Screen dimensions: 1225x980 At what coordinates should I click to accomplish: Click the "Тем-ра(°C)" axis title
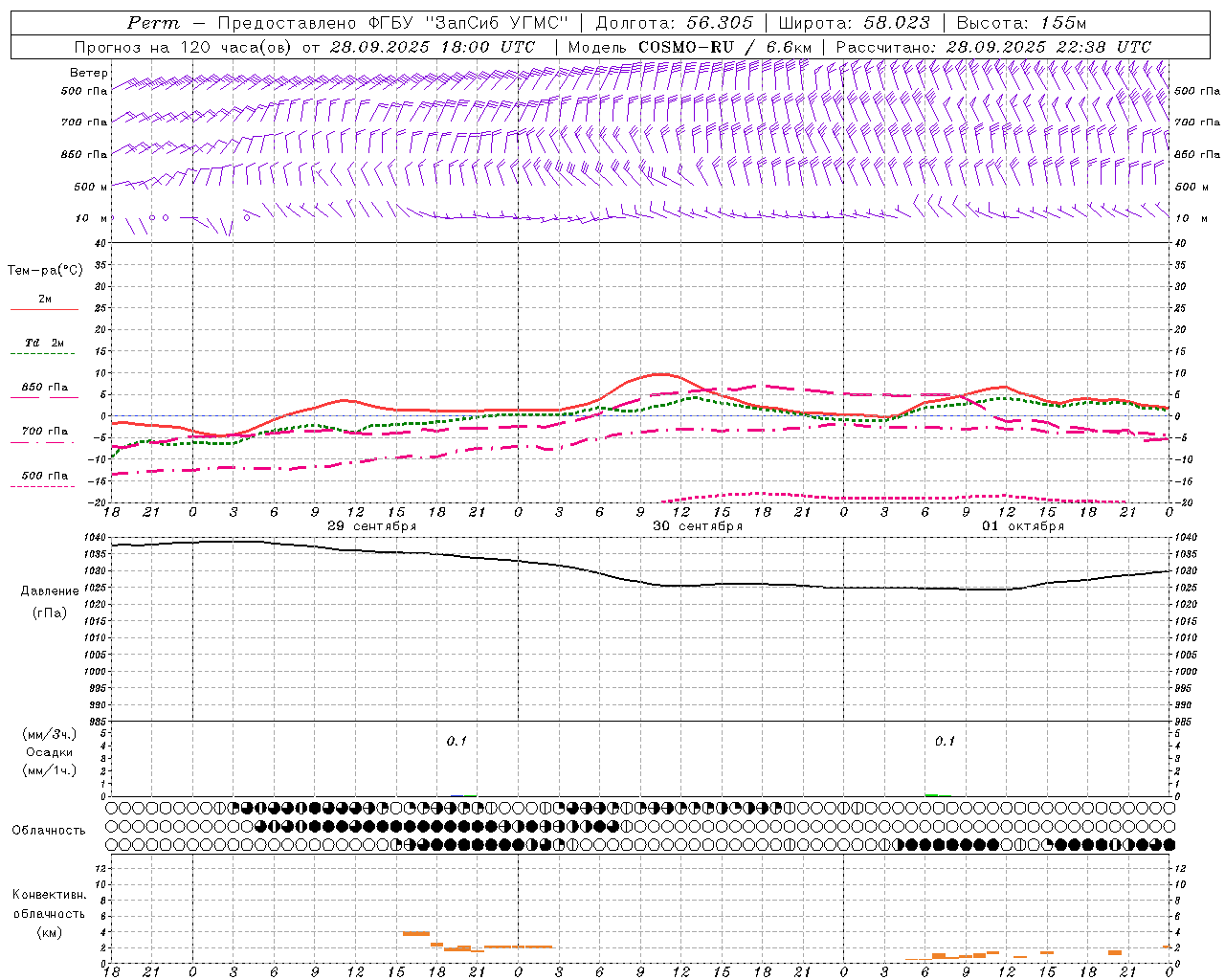(x=45, y=270)
